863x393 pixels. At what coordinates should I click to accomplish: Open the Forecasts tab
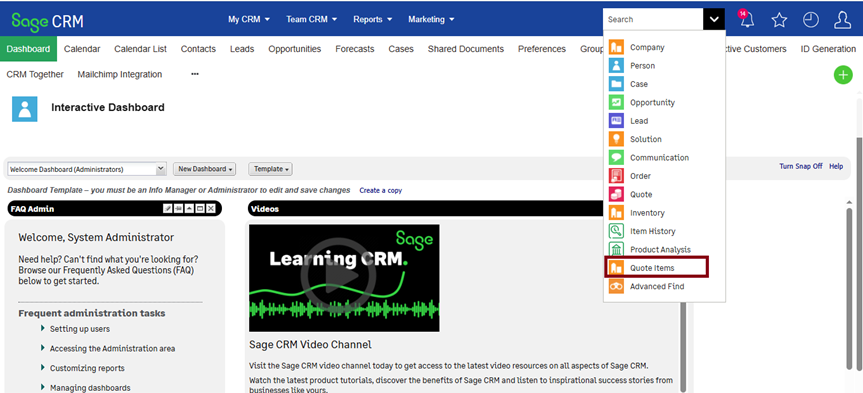[x=354, y=49]
